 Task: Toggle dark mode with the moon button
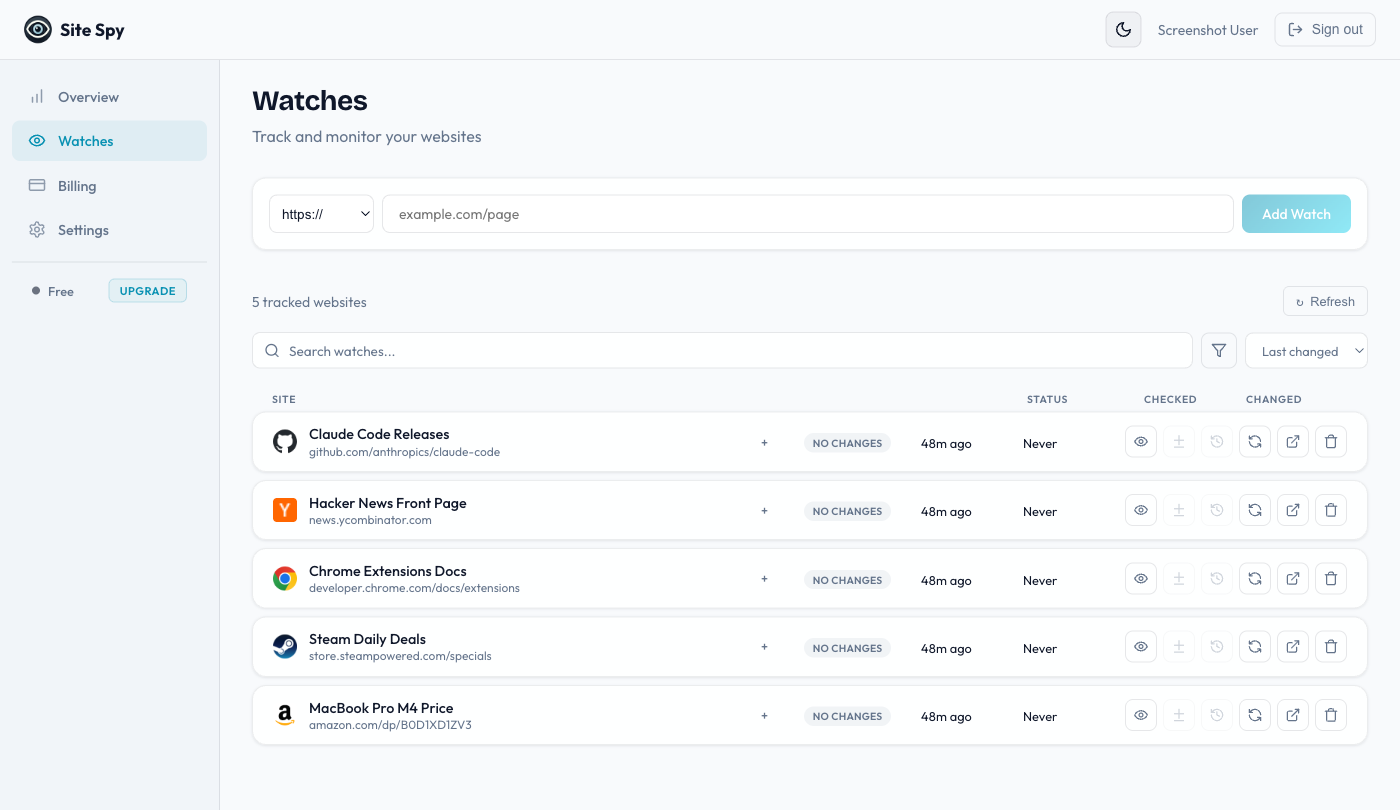pyautogui.click(x=1122, y=29)
